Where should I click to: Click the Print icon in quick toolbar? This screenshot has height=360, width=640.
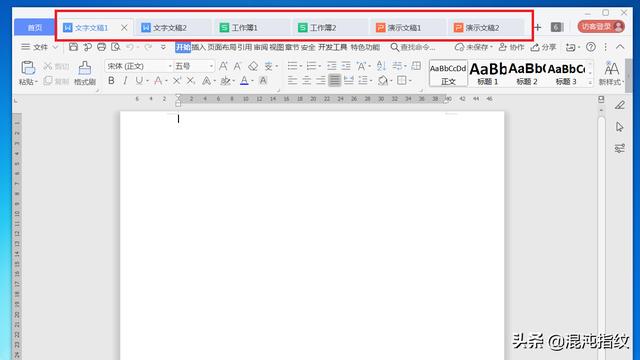101,47
